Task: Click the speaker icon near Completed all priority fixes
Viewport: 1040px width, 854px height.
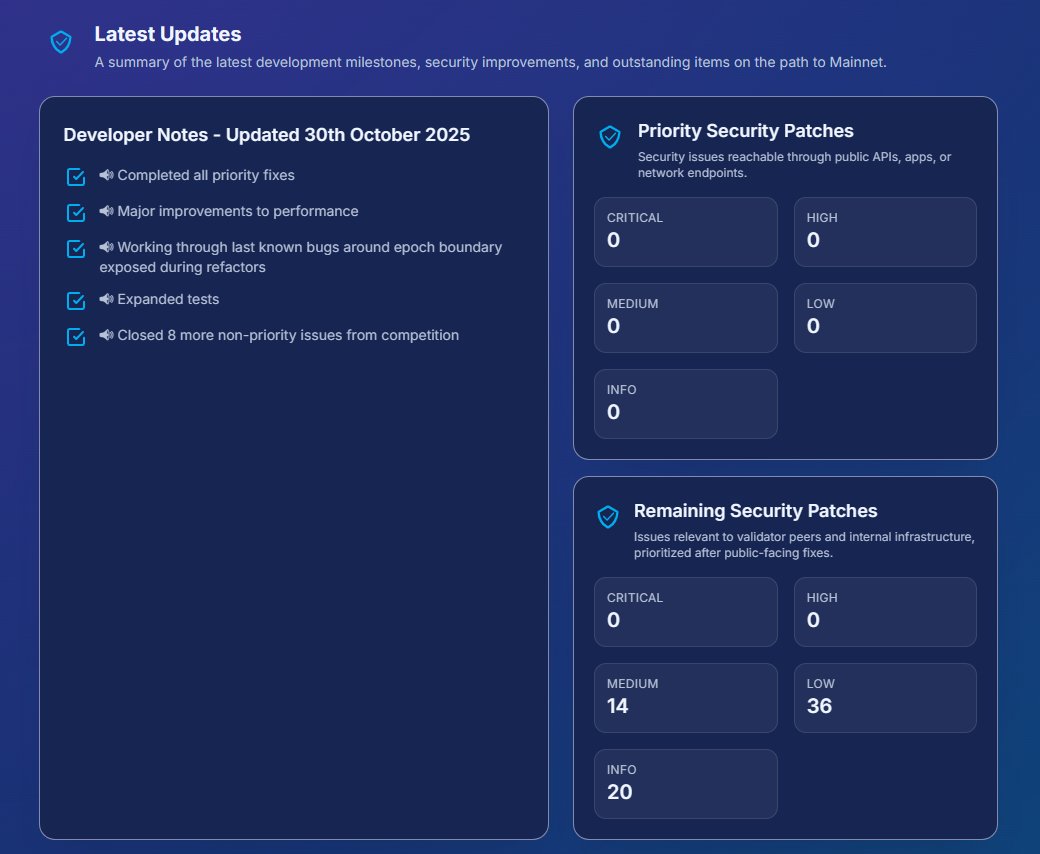Action: tap(105, 175)
